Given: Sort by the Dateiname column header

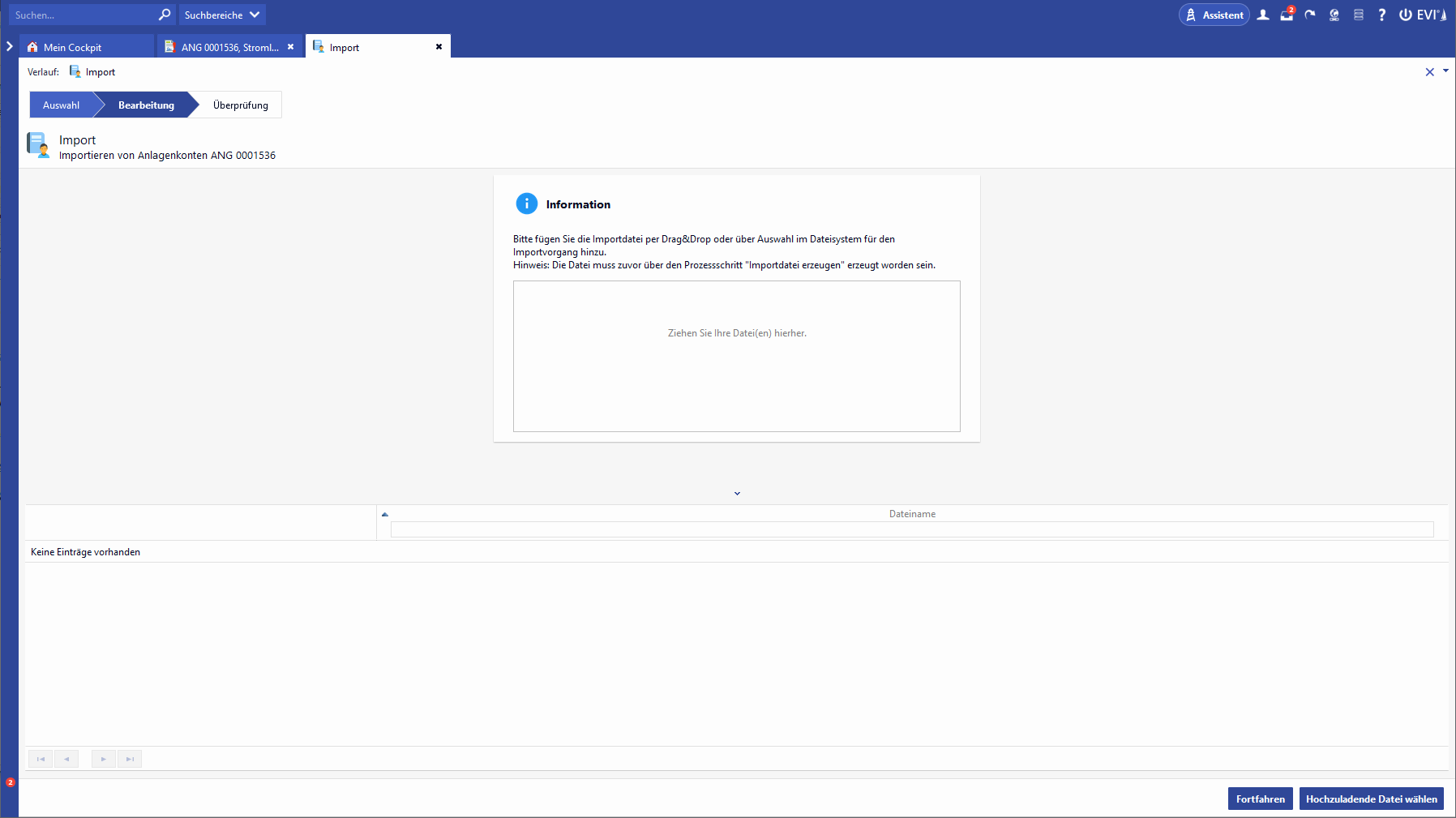Looking at the screenshot, I should (912, 514).
